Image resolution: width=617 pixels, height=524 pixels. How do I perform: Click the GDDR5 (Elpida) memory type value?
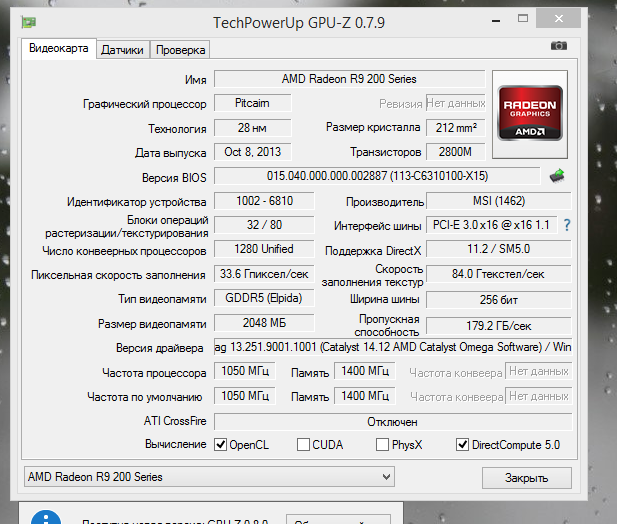coord(264,298)
